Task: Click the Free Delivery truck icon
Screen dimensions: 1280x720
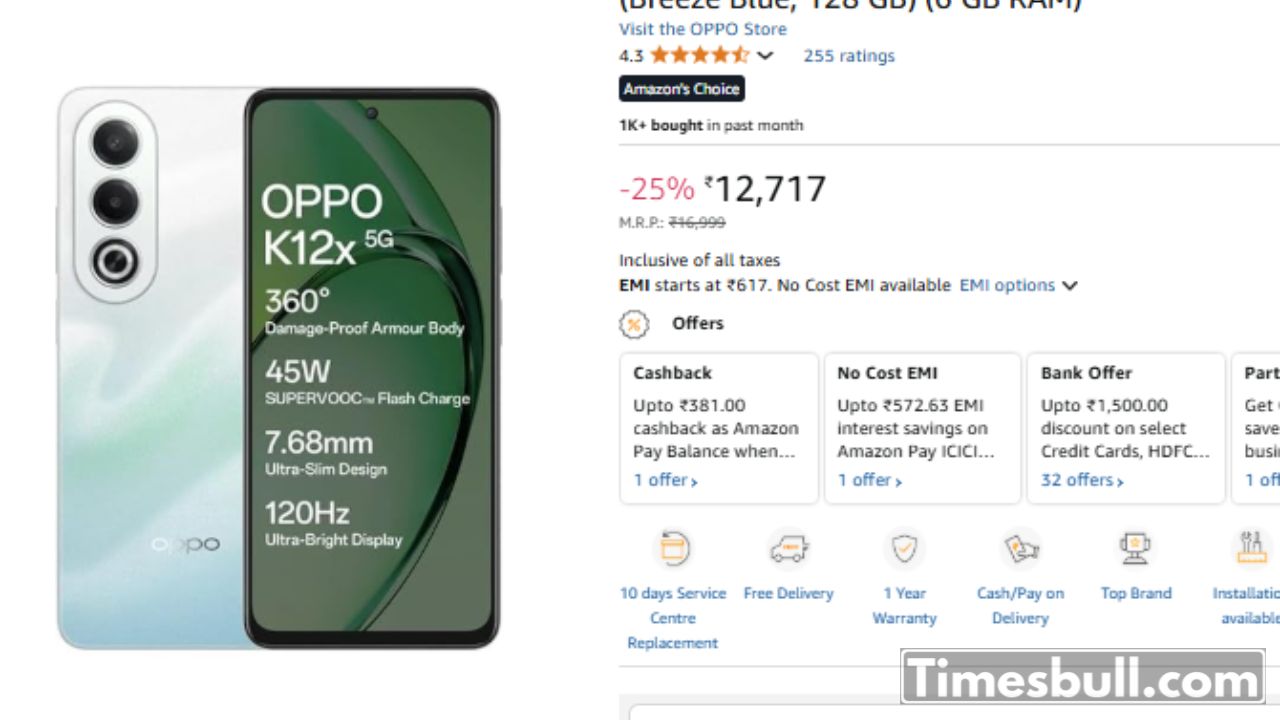Action: pyautogui.click(x=788, y=548)
